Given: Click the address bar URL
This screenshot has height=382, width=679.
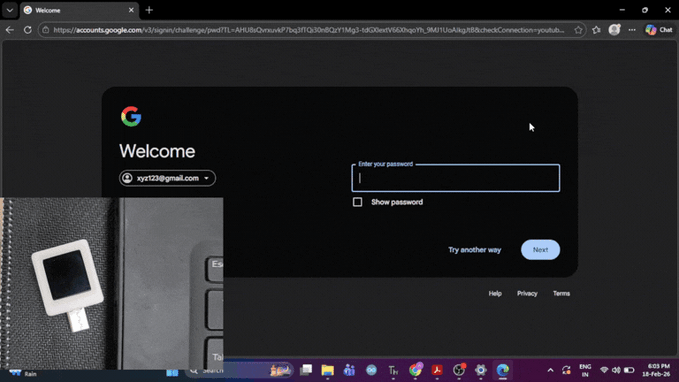Looking at the screenshot, I should click(x=309, y=30).
